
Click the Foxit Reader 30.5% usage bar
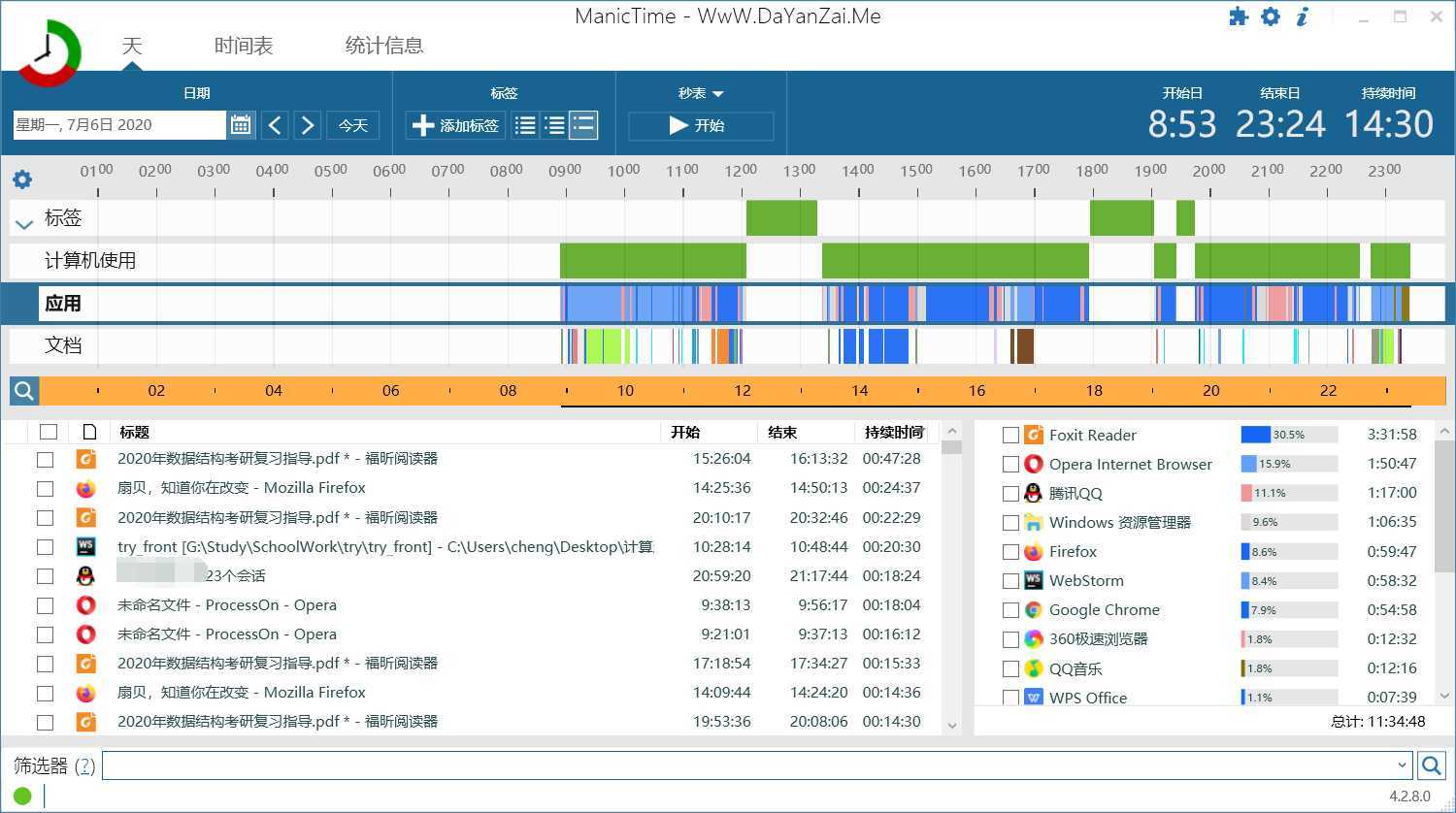coord(1289,435)
